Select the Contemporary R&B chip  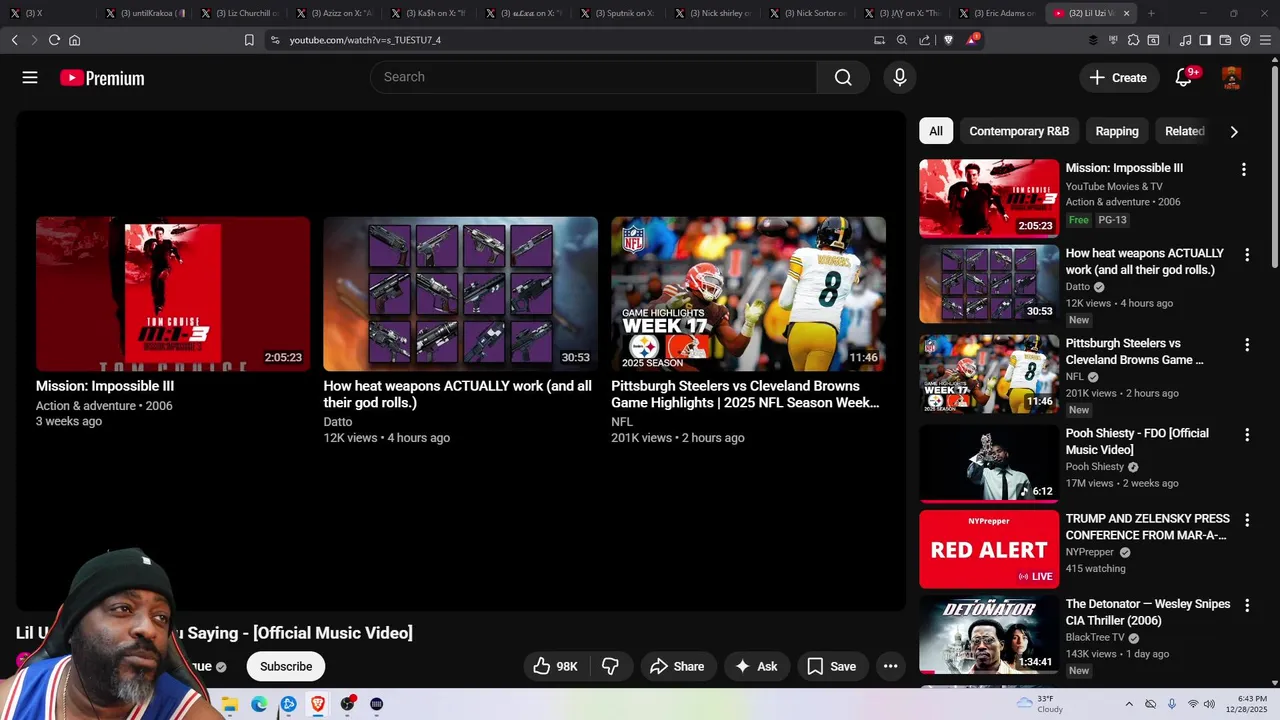point(1019,131)
